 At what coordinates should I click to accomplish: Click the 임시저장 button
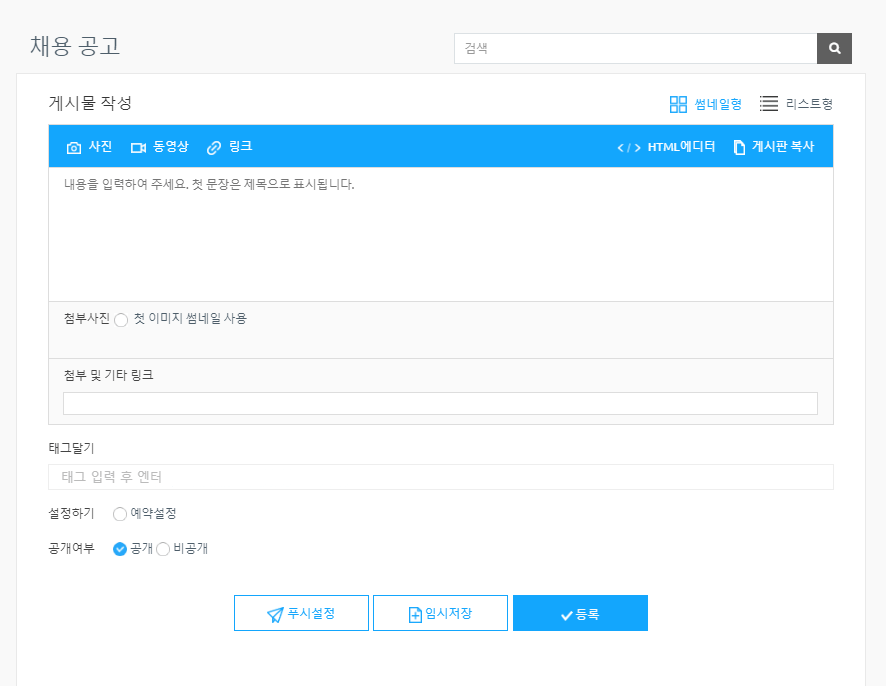(x=440, y=614)
